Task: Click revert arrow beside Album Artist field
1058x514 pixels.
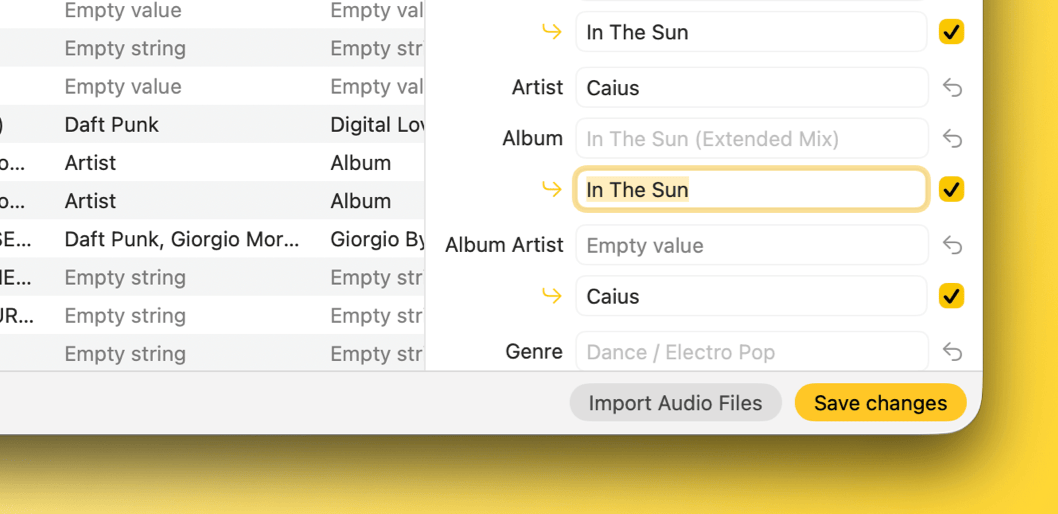Action: tap(952, 245)
